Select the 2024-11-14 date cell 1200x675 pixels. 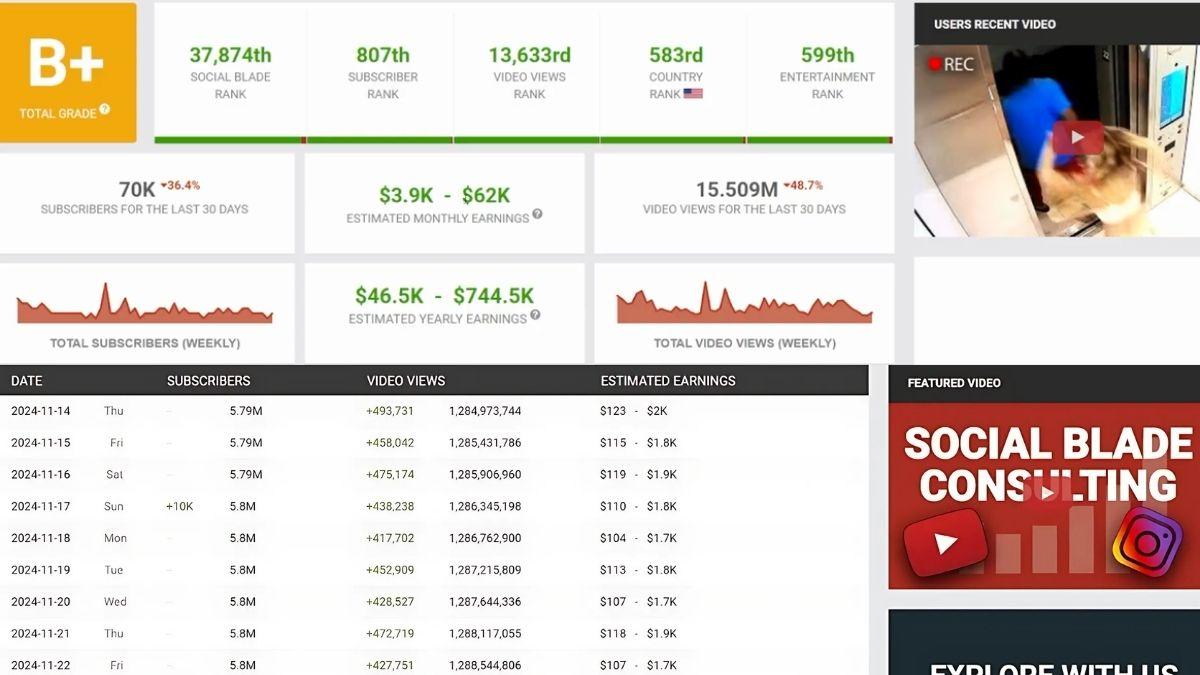click(x=41, y=411)
